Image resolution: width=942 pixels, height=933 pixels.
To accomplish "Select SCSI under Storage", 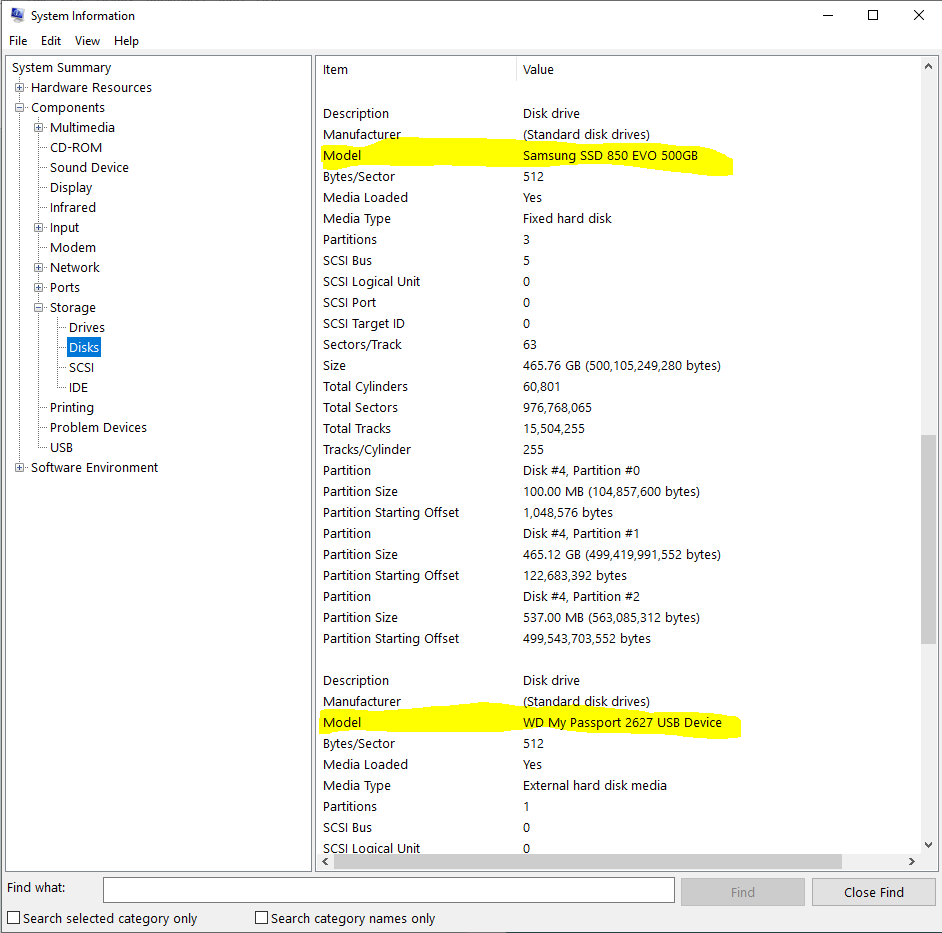I will [x=81, y=368].
